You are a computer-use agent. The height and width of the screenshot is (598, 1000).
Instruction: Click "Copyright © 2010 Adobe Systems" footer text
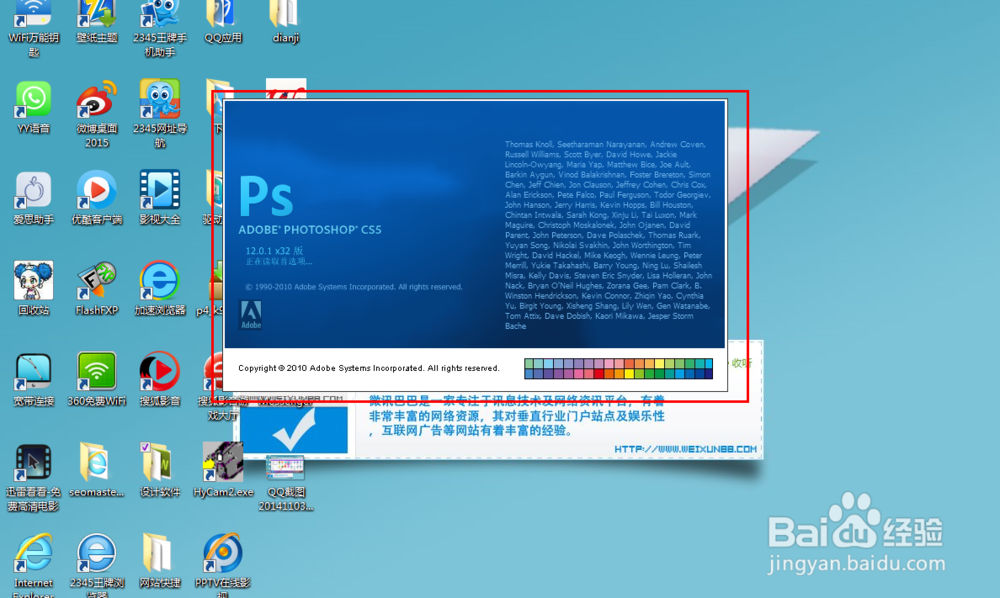pos(369,368)
